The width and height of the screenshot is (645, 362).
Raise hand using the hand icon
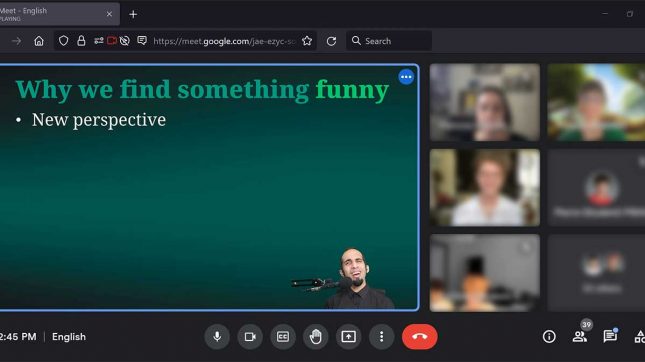point(316,336)
